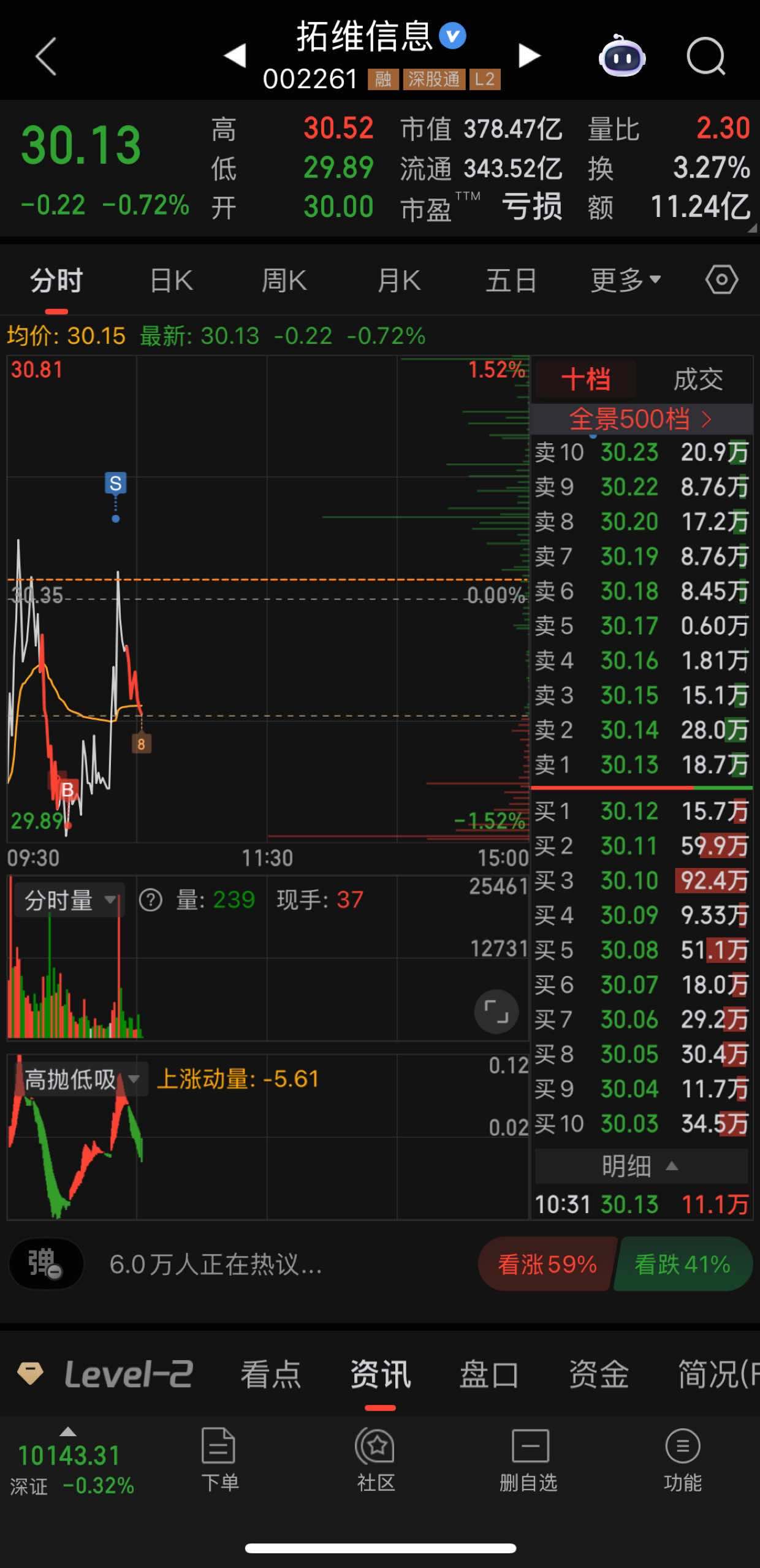This screenshot has height=1568, width=760.
Task: Open the 更多 dropdown
Action: pyautogui.click(x=625, y=281)
